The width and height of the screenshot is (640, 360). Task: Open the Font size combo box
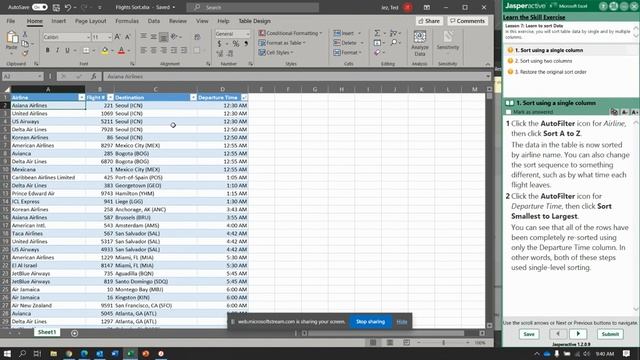pos(102,37)
